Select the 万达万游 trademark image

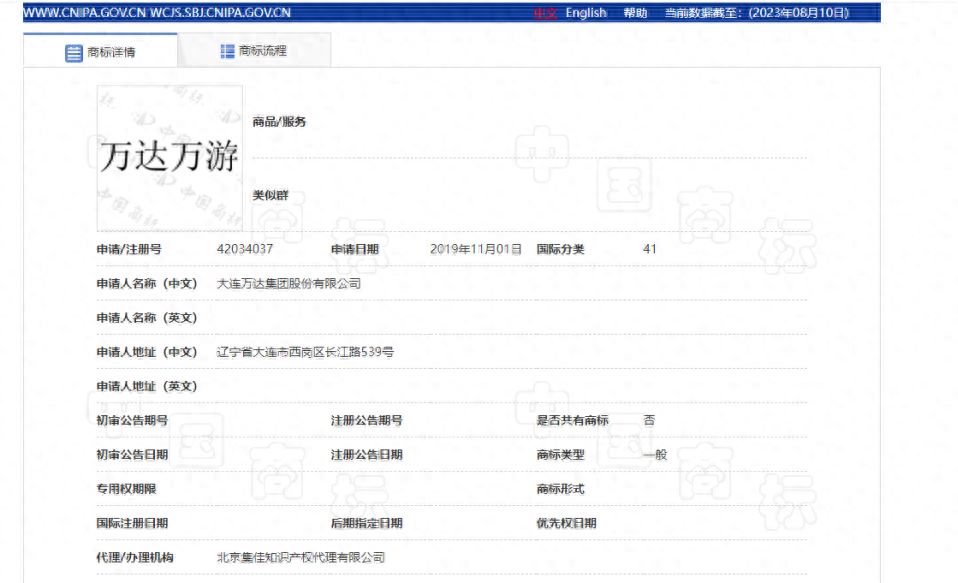pos(168,158)
